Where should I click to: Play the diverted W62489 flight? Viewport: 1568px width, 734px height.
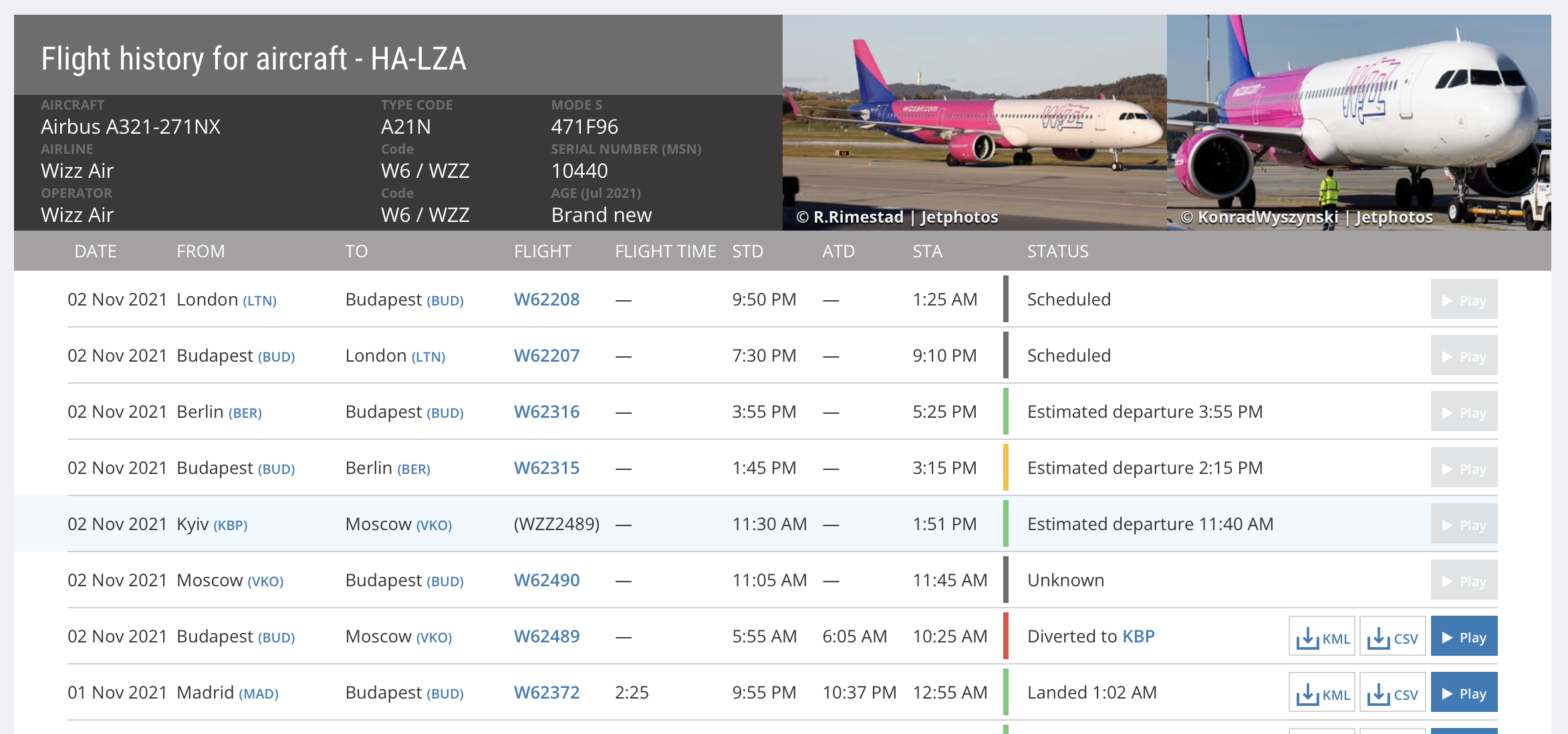coord(1464,637)
